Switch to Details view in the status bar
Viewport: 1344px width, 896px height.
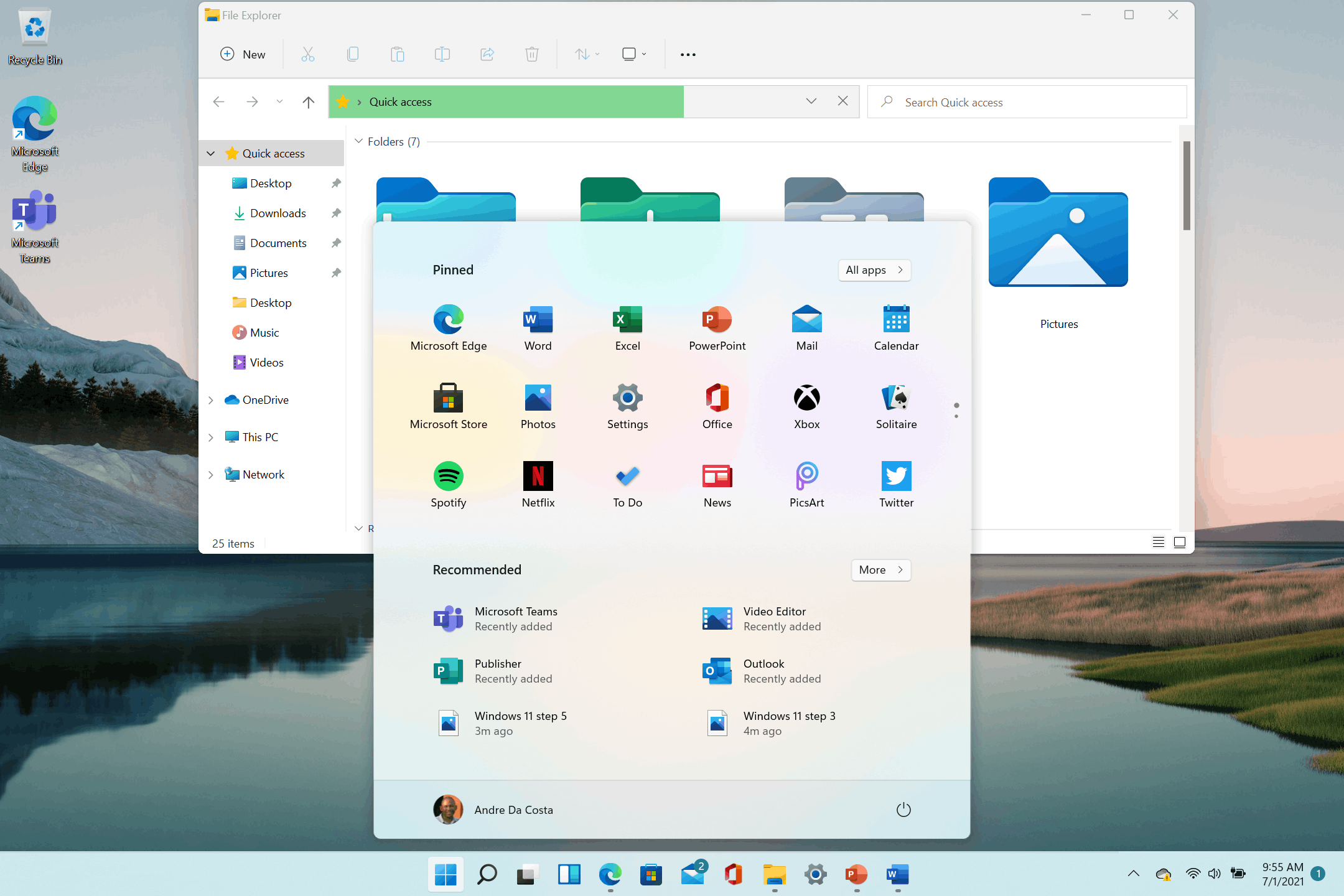tap(1158, 542)
